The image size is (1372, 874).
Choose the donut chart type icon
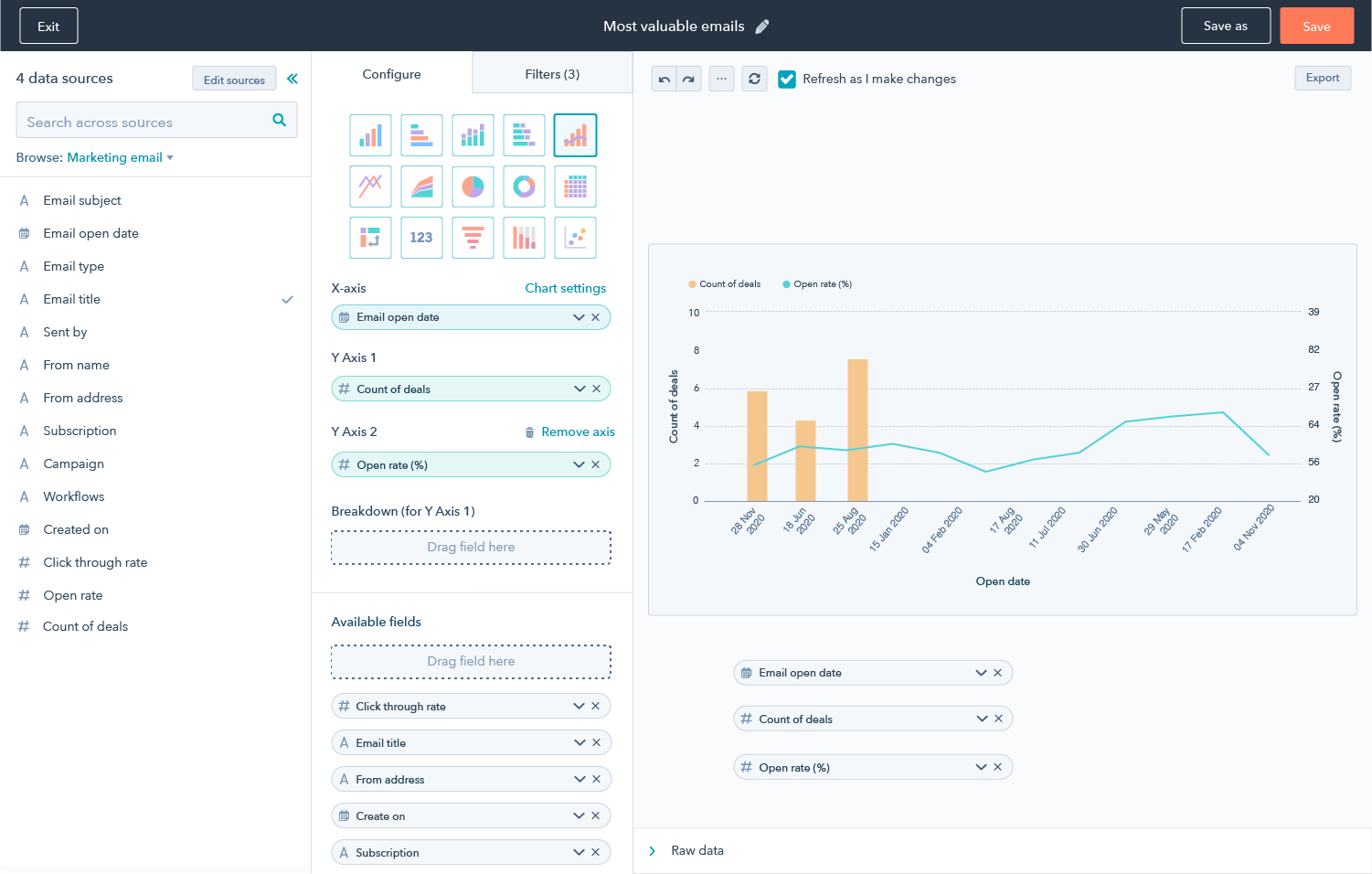coord(524,187)
